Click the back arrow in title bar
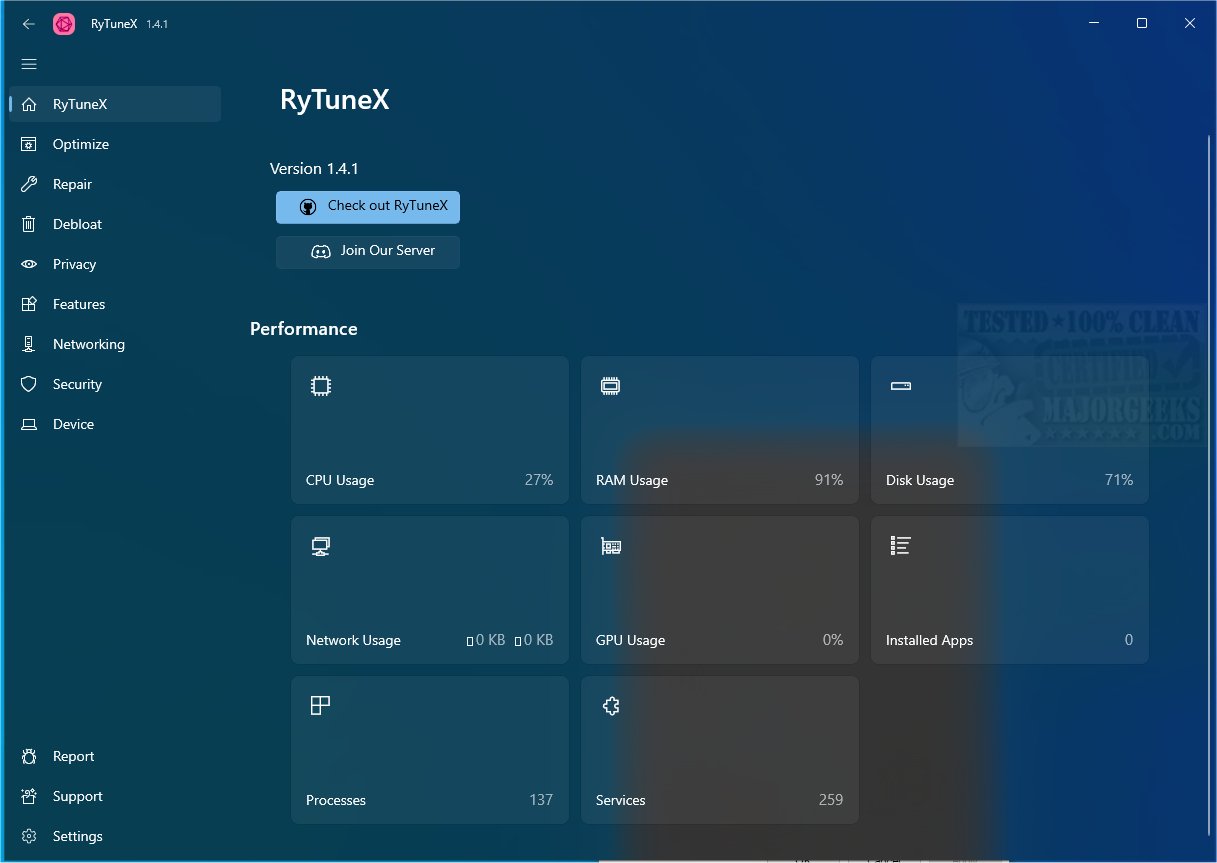This screenshot has height=863, width=1217. (29, 23)
